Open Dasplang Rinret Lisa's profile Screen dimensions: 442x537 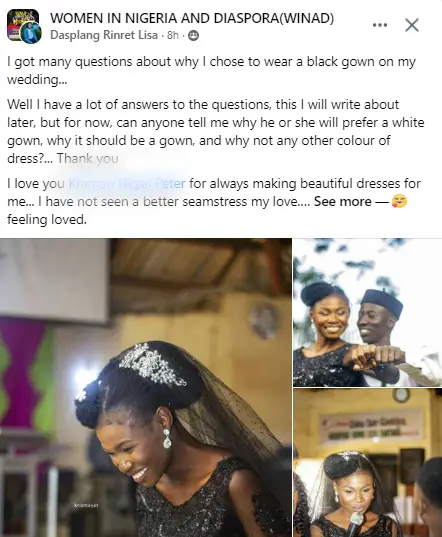104,35
